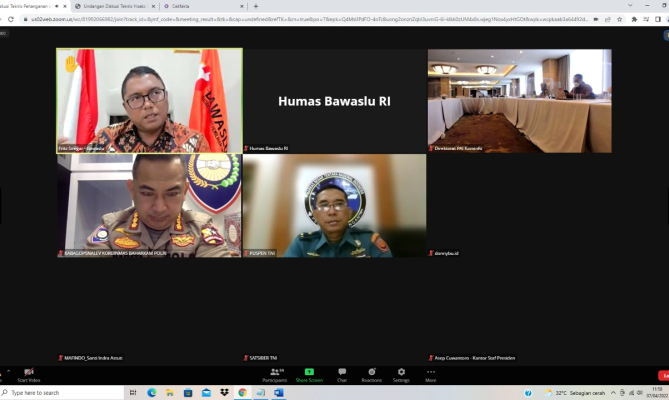The width and height of the screenshot is (669, 400).
Task: Open Zoom Settings gear
Action: click(401, 372)
